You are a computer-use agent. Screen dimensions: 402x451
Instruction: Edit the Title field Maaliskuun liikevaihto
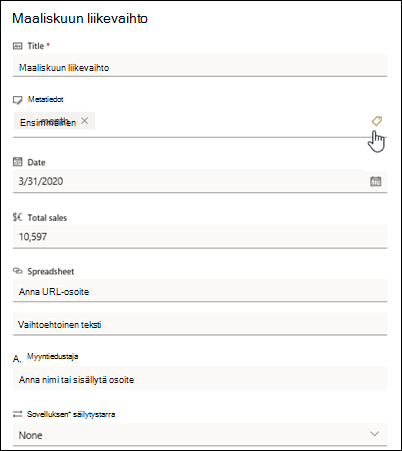(x=200, y=65)
